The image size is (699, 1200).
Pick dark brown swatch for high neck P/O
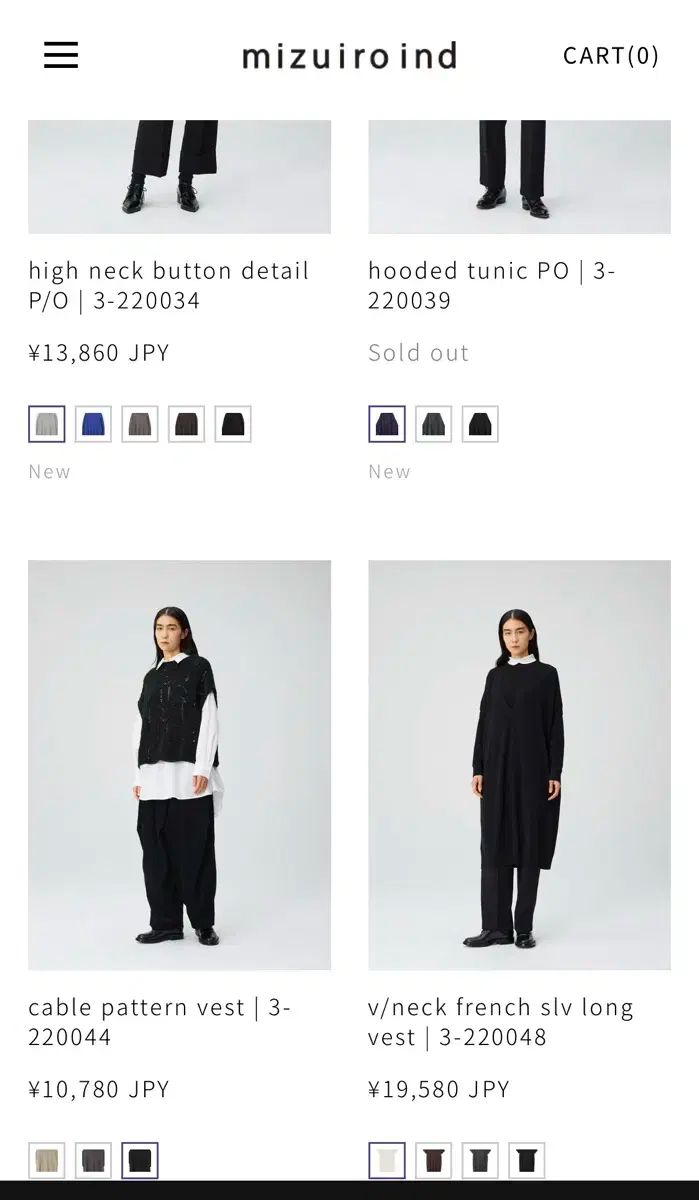(x=186, y=424)
